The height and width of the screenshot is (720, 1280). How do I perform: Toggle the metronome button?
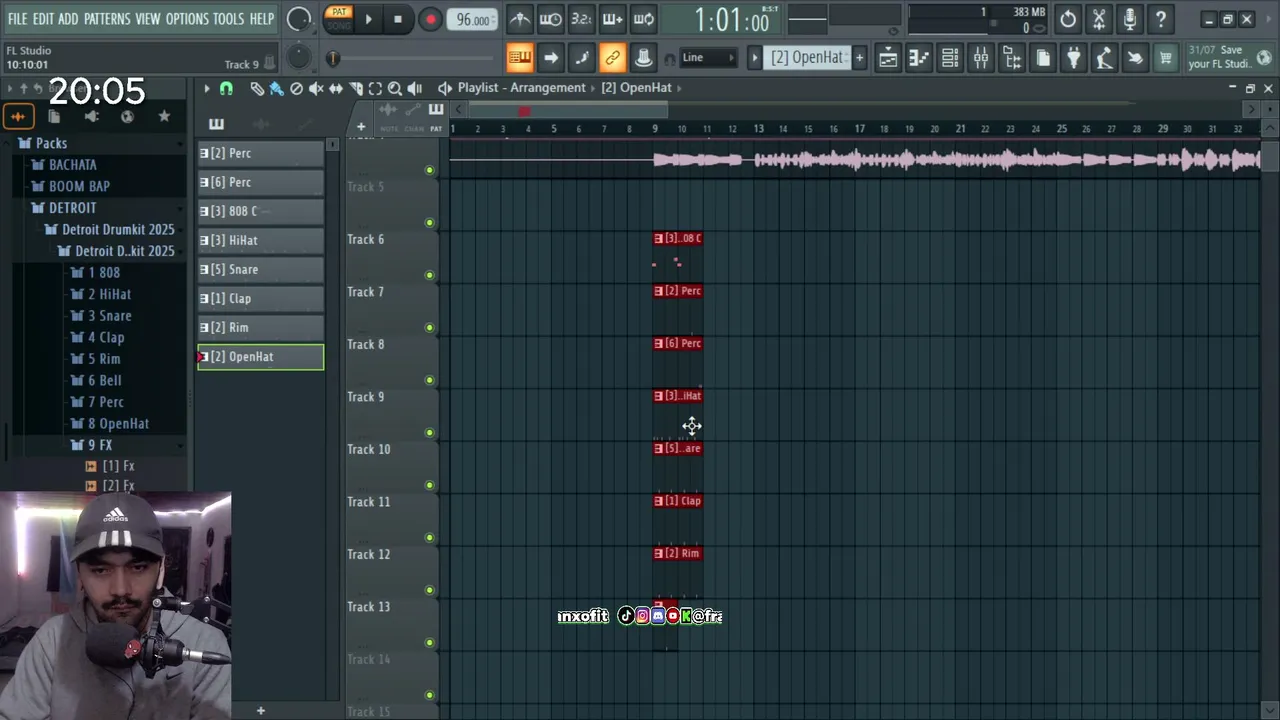point(520,19)
